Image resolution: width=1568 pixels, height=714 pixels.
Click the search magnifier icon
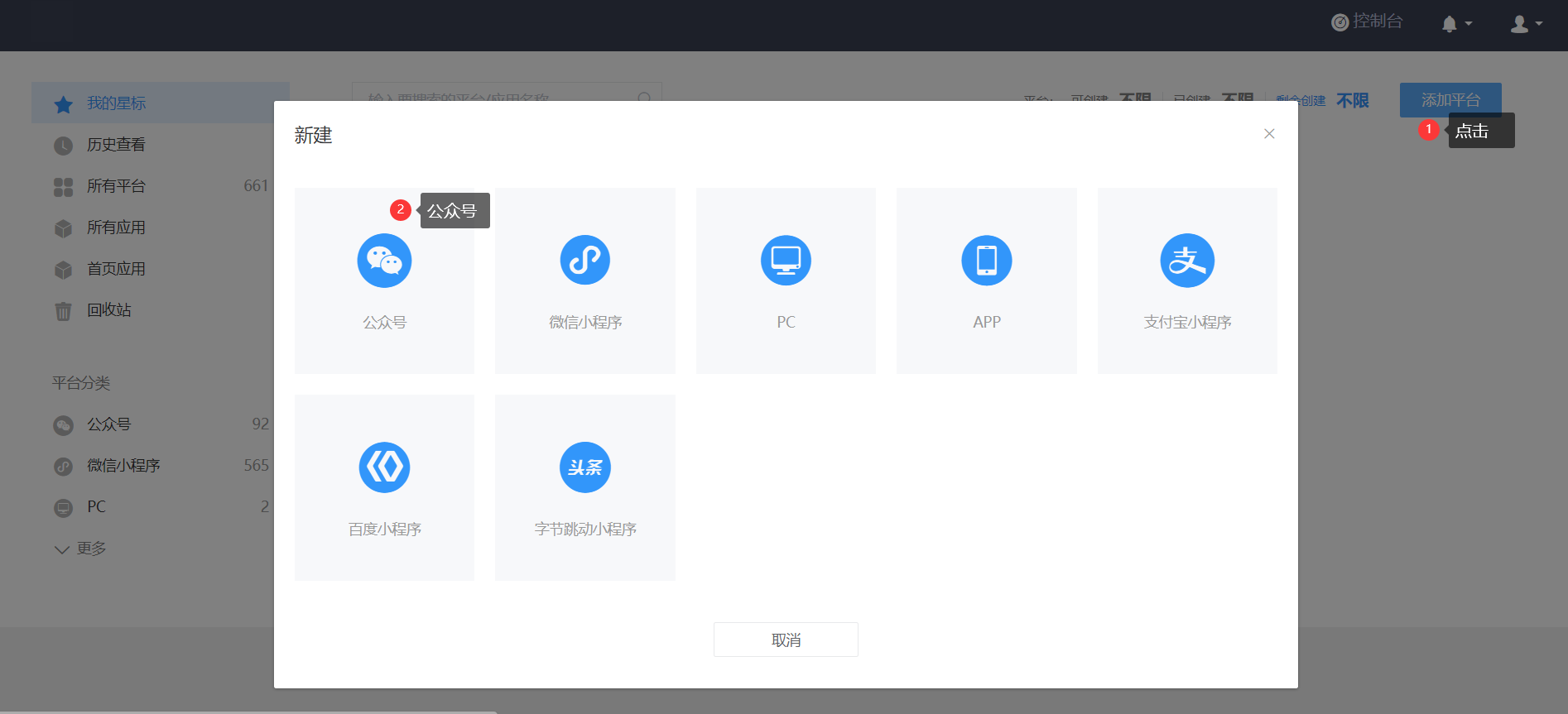coord(644,98)
